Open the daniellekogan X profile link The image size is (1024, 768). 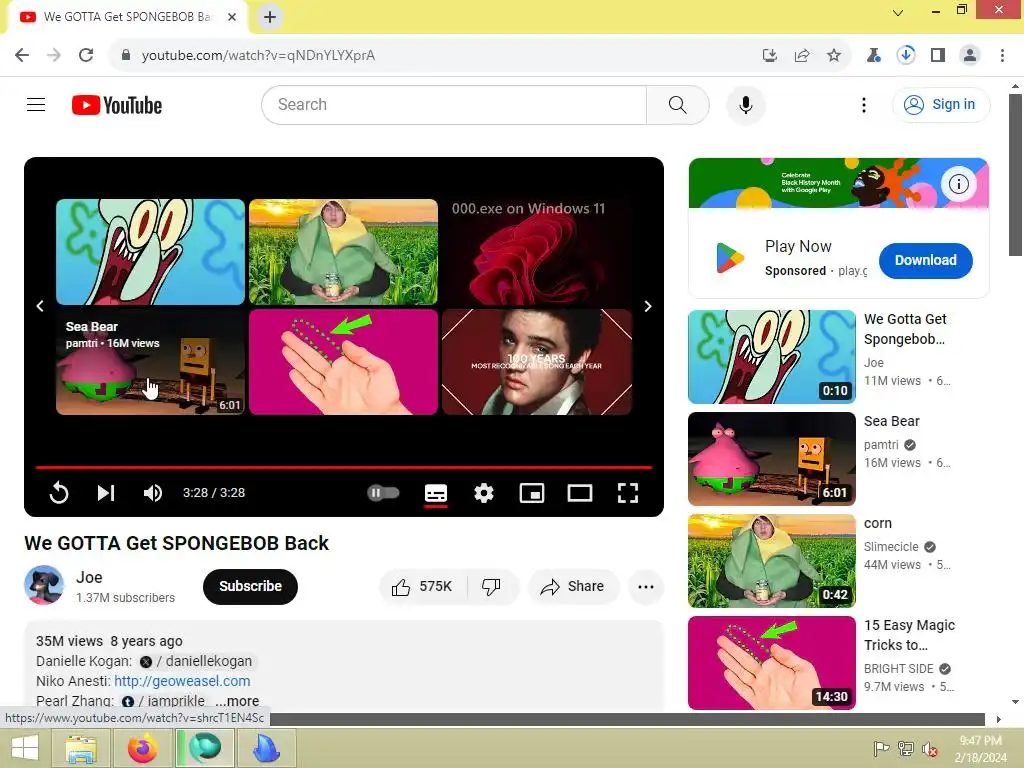196,661
